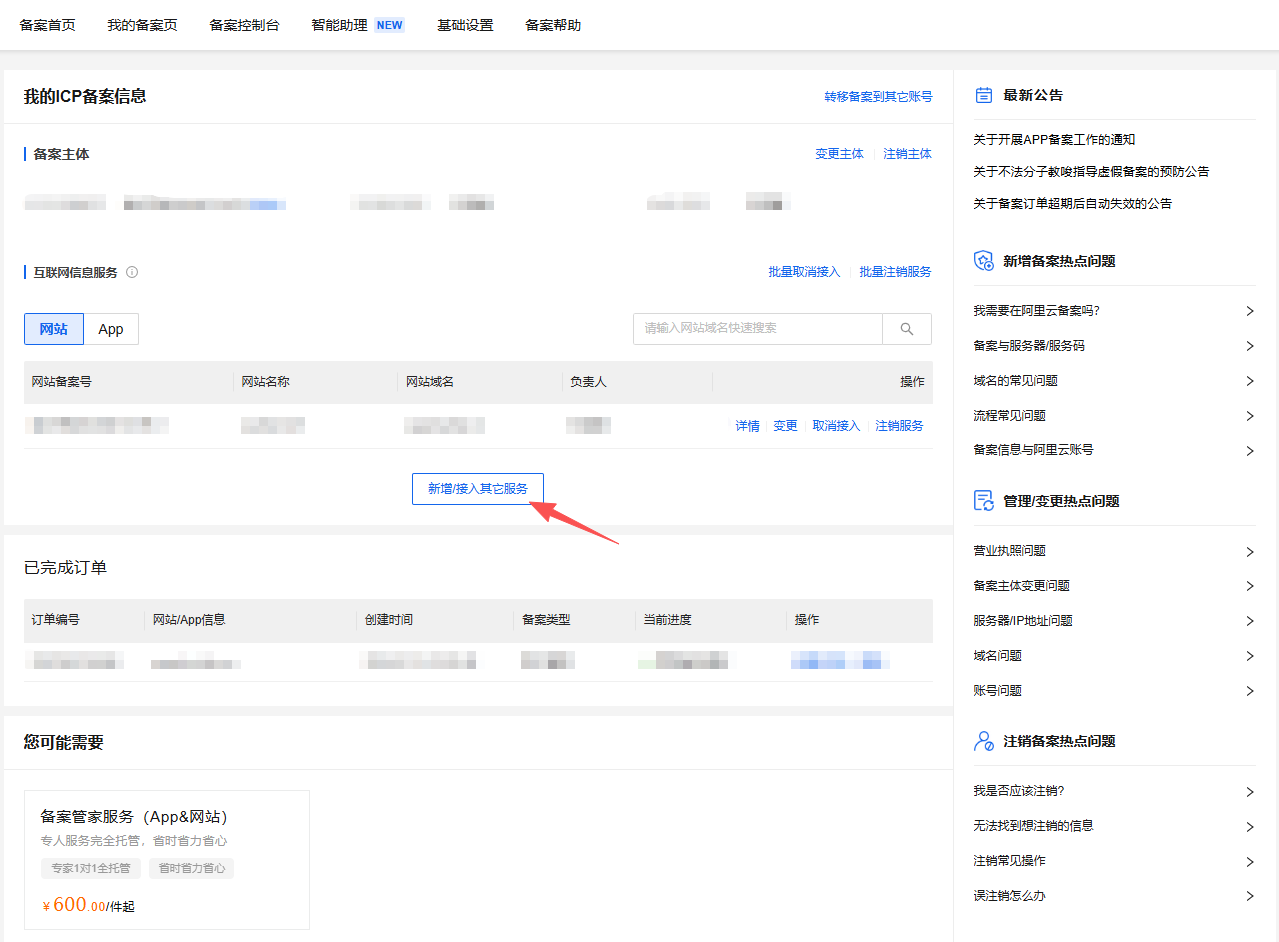This screenshot has width=1279, height=942.
Task: Open 备案控制台 in top navigation
Action: pyautogui.click(x=244, y=25)
